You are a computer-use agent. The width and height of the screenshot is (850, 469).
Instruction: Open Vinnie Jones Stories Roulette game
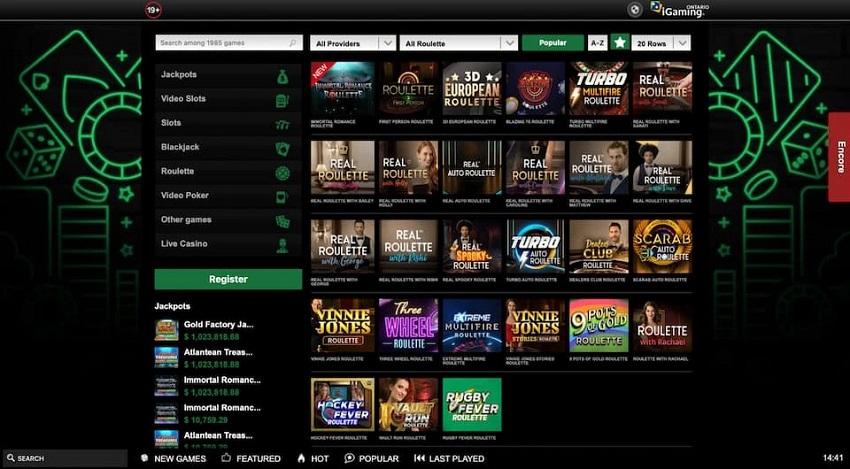(x=535, y=325)
